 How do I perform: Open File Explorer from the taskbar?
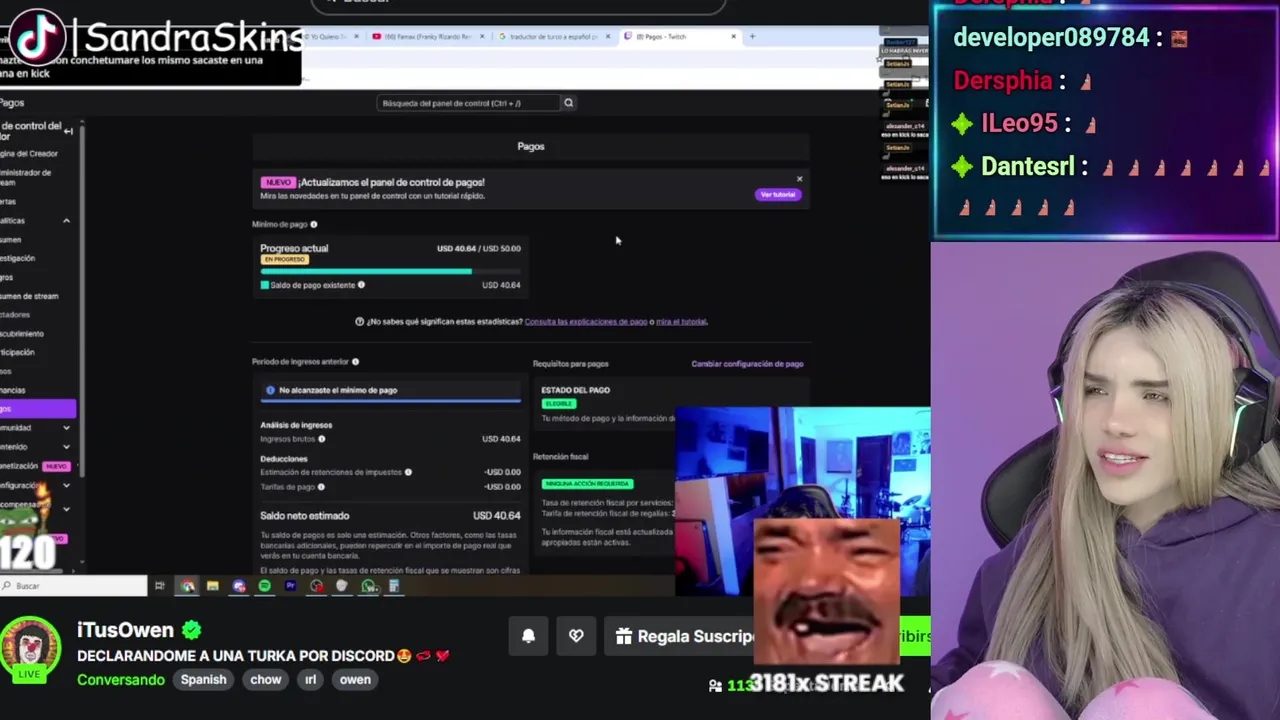pos(212,586)
